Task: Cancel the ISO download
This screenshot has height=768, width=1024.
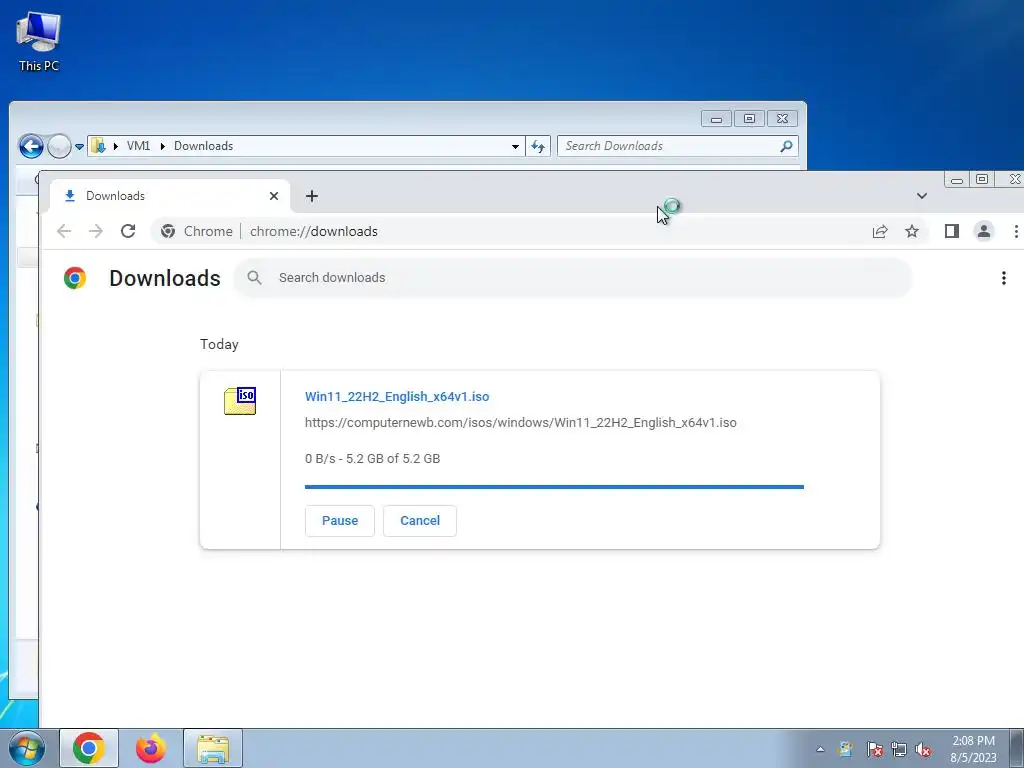Action: pos(420,520)
